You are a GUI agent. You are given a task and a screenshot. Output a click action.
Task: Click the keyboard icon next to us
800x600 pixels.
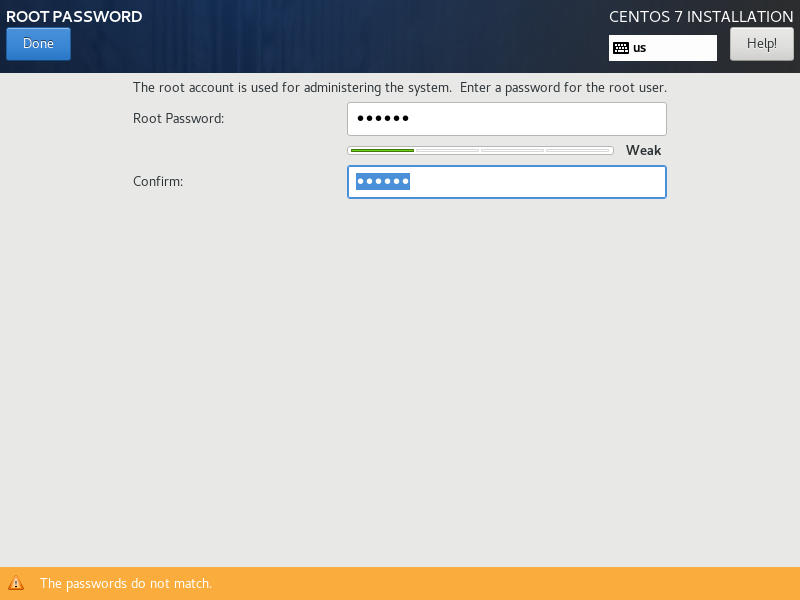click(621, 48)
